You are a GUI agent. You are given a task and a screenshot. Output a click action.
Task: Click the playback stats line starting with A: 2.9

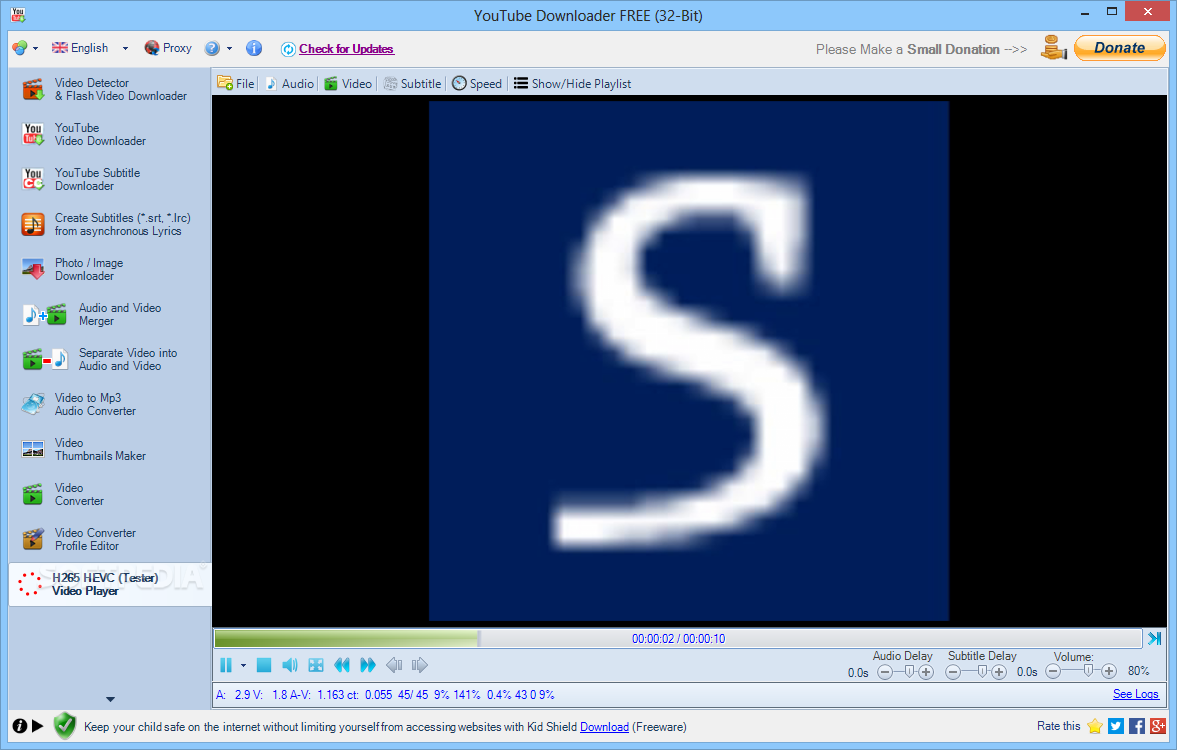(x=385, y=694)
